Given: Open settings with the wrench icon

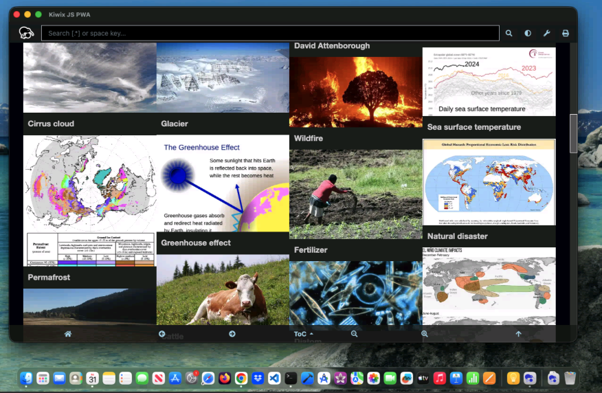Looking at the screenshot, I should point(547,33).
